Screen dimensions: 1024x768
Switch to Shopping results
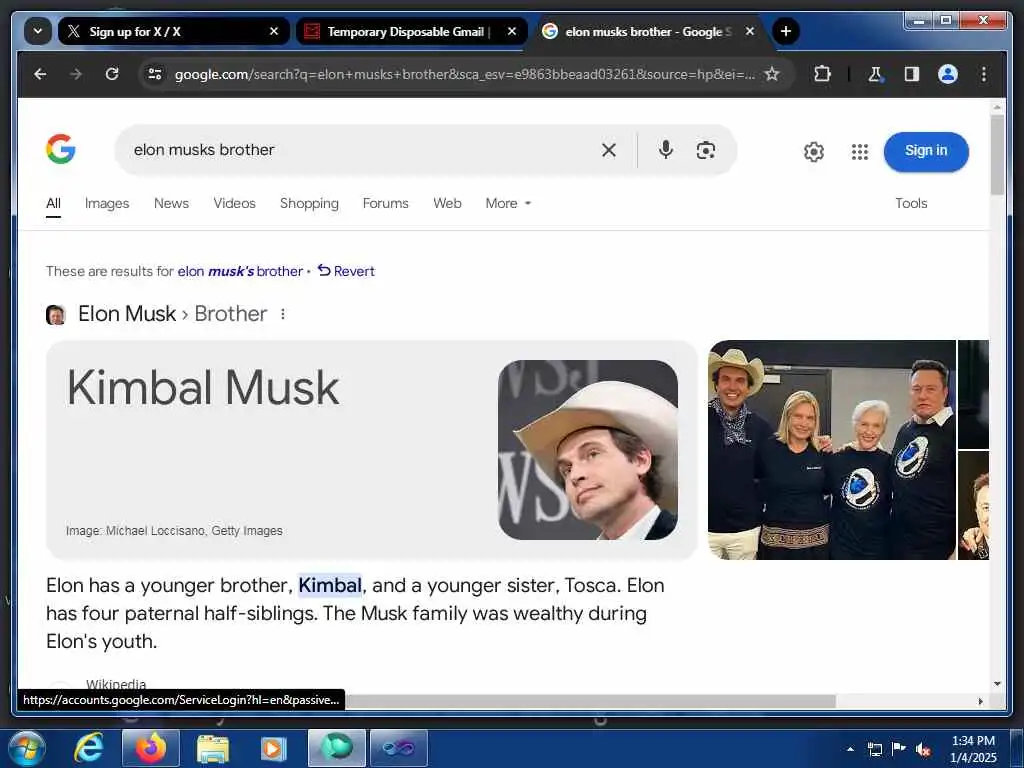click(x=309, y=203)
